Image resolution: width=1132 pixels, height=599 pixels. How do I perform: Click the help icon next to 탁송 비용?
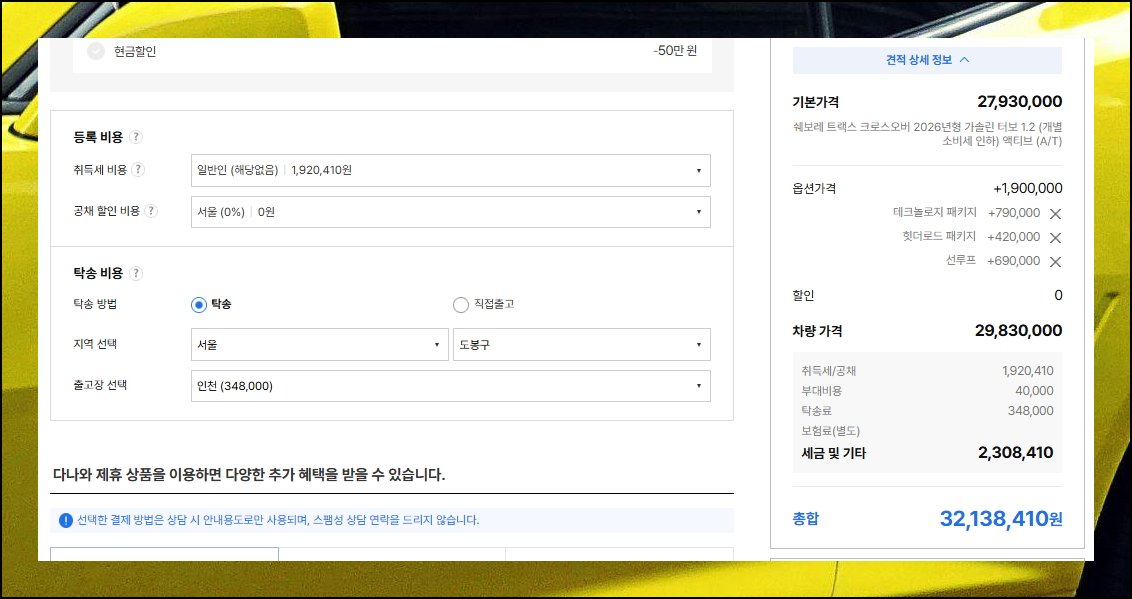tap(136, 273)
